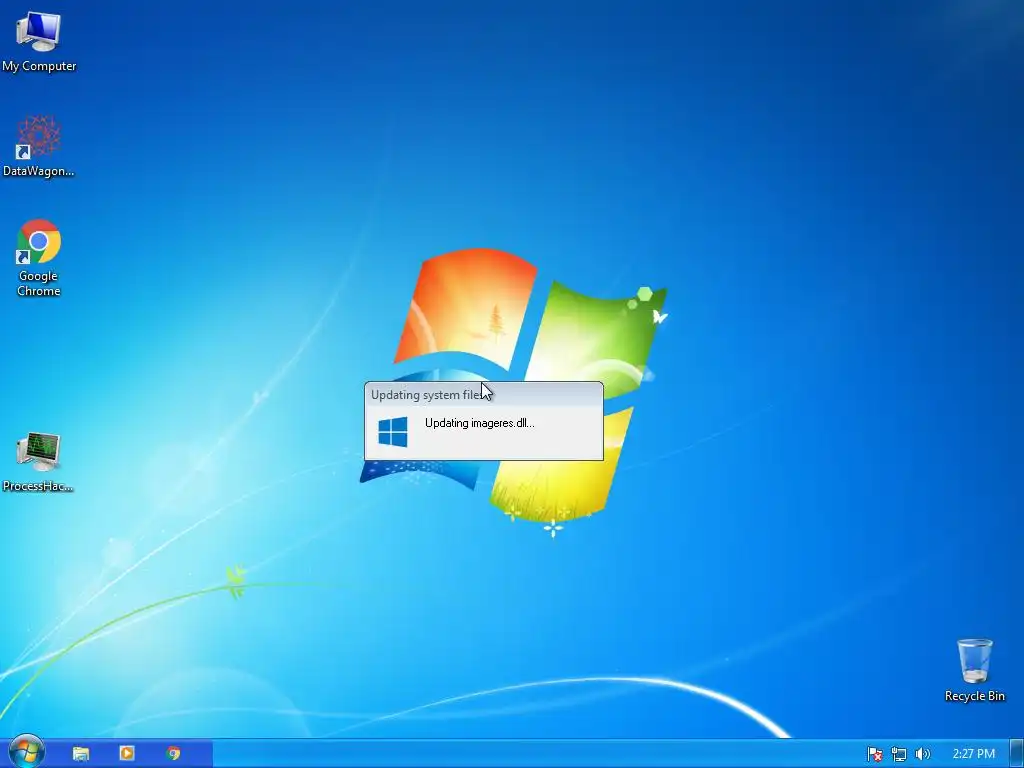1024x768 pixels.
Task: Launch Windows Media Player from taskbar
Action: pyautogui.click(x=127, y=754)
